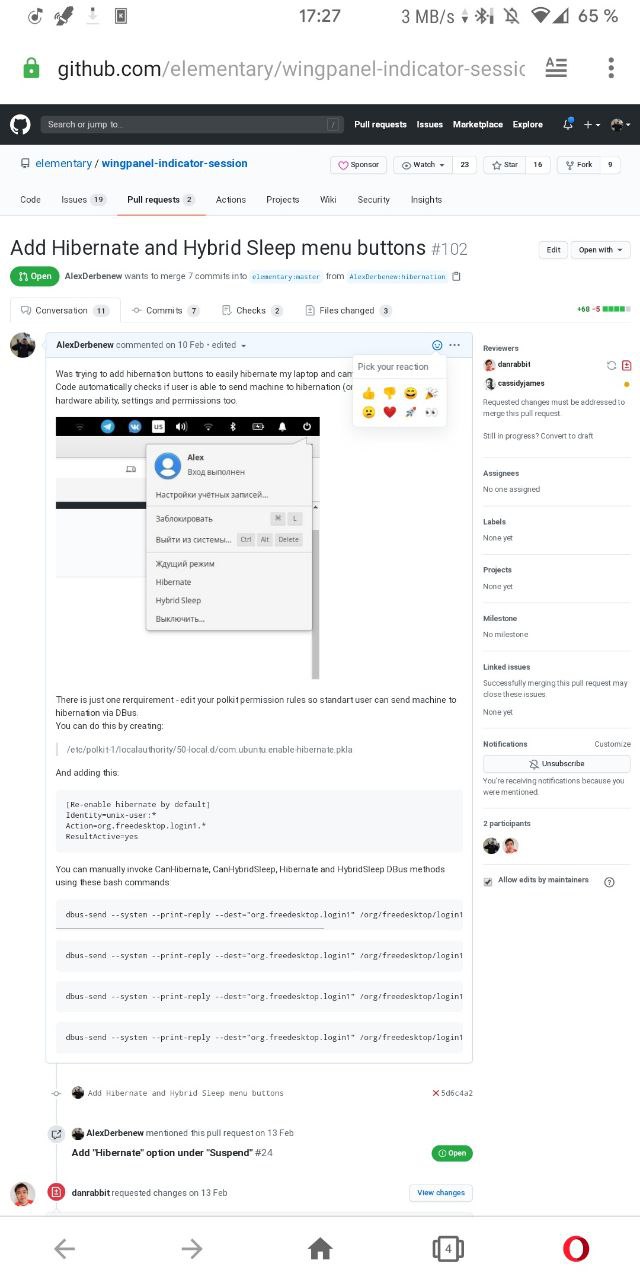Expand comment options three-dot menu

[x=455, y=345]
